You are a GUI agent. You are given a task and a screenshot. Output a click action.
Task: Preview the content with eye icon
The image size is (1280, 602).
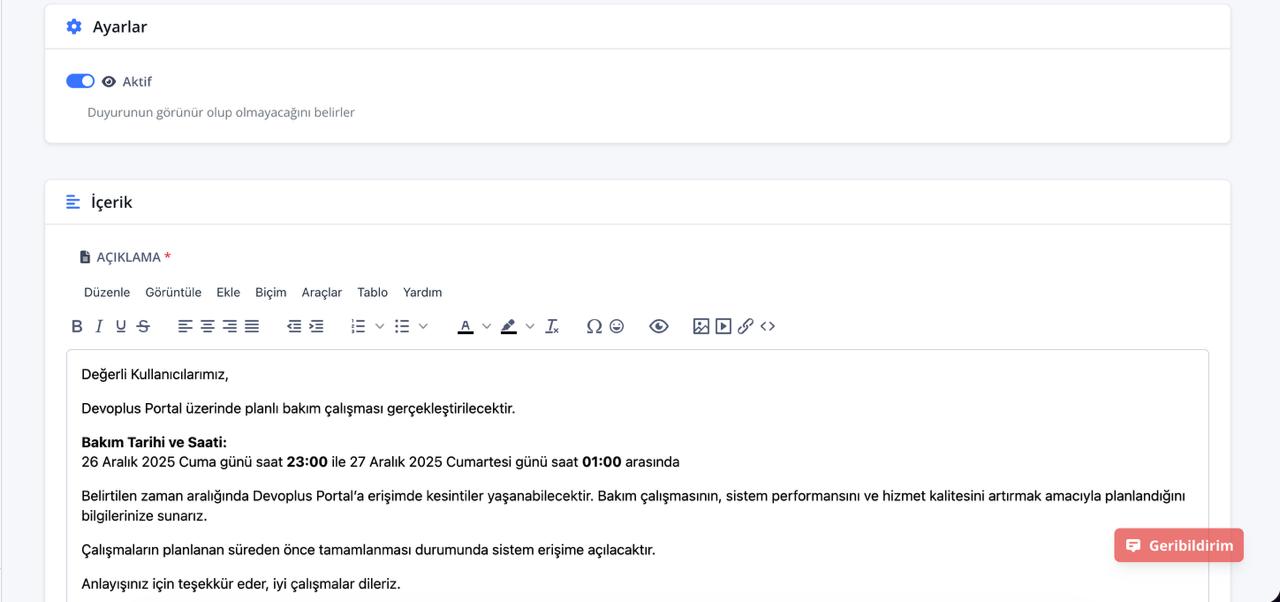tap(658, 326)
